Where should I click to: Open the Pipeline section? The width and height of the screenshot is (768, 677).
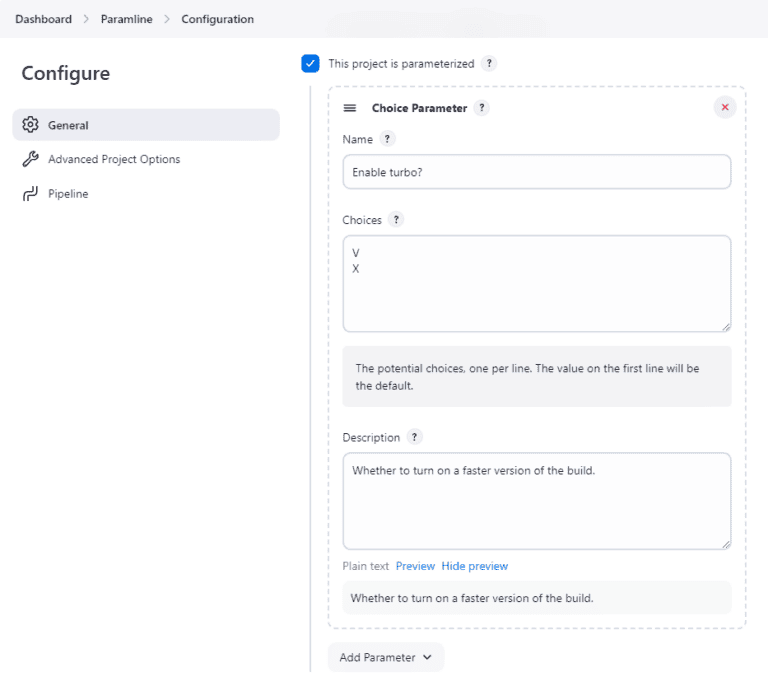(x=68, y=194)
